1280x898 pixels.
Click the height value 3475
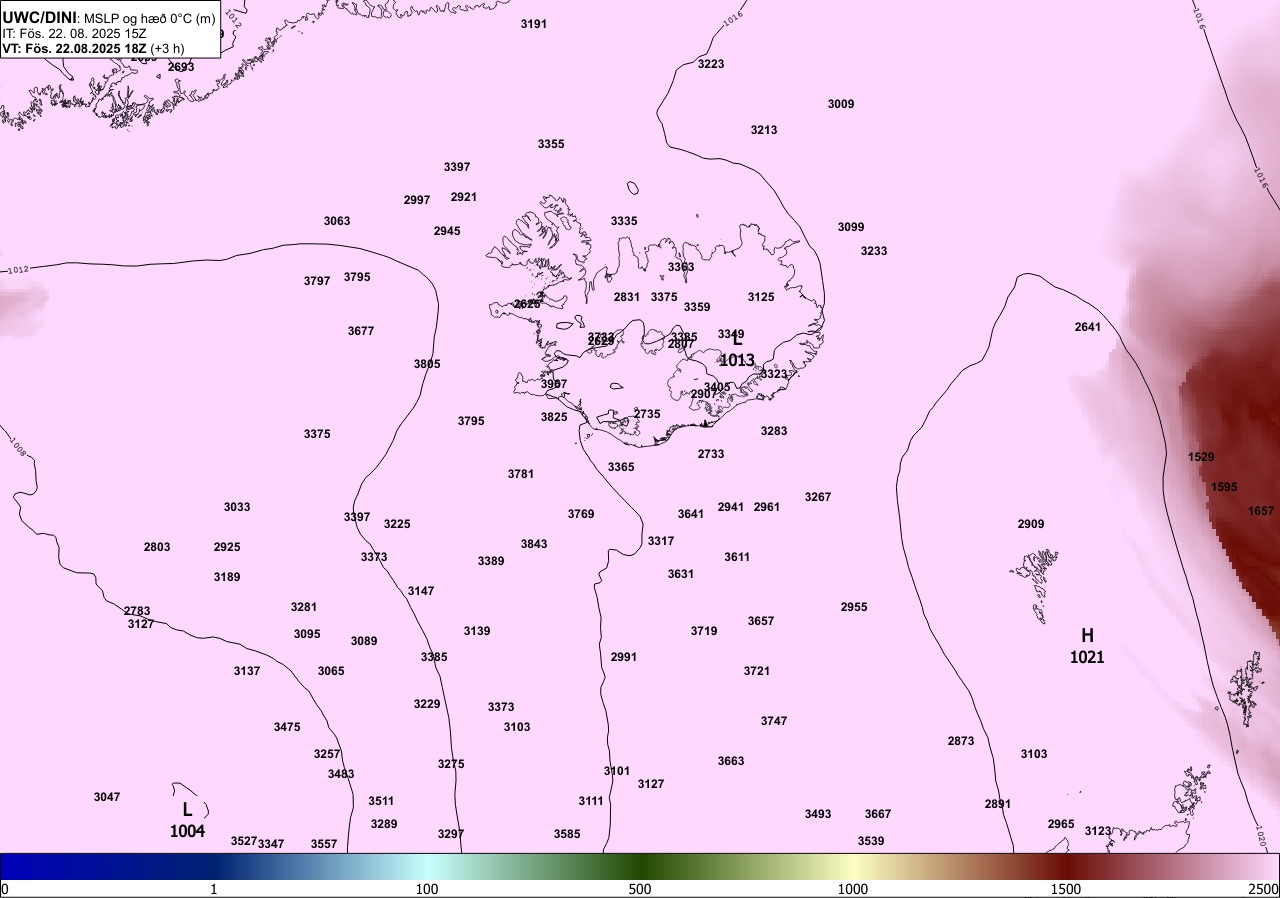pos(287,727)
